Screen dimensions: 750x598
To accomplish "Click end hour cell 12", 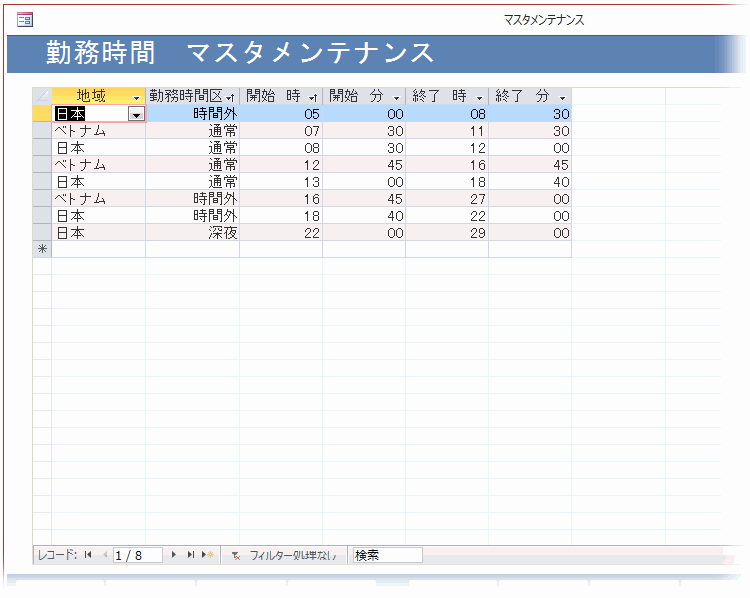I will point(447,148).
